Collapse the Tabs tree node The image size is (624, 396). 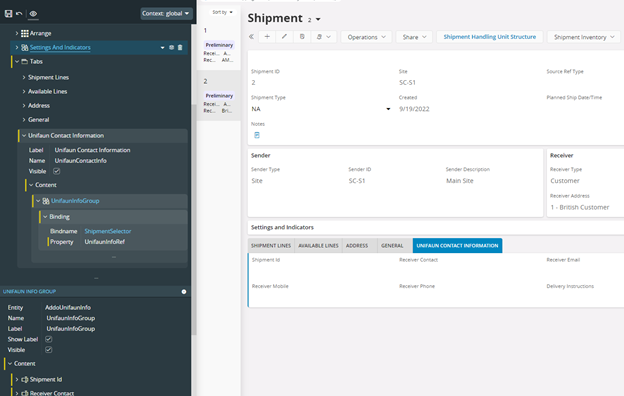(x=17, y=62)
